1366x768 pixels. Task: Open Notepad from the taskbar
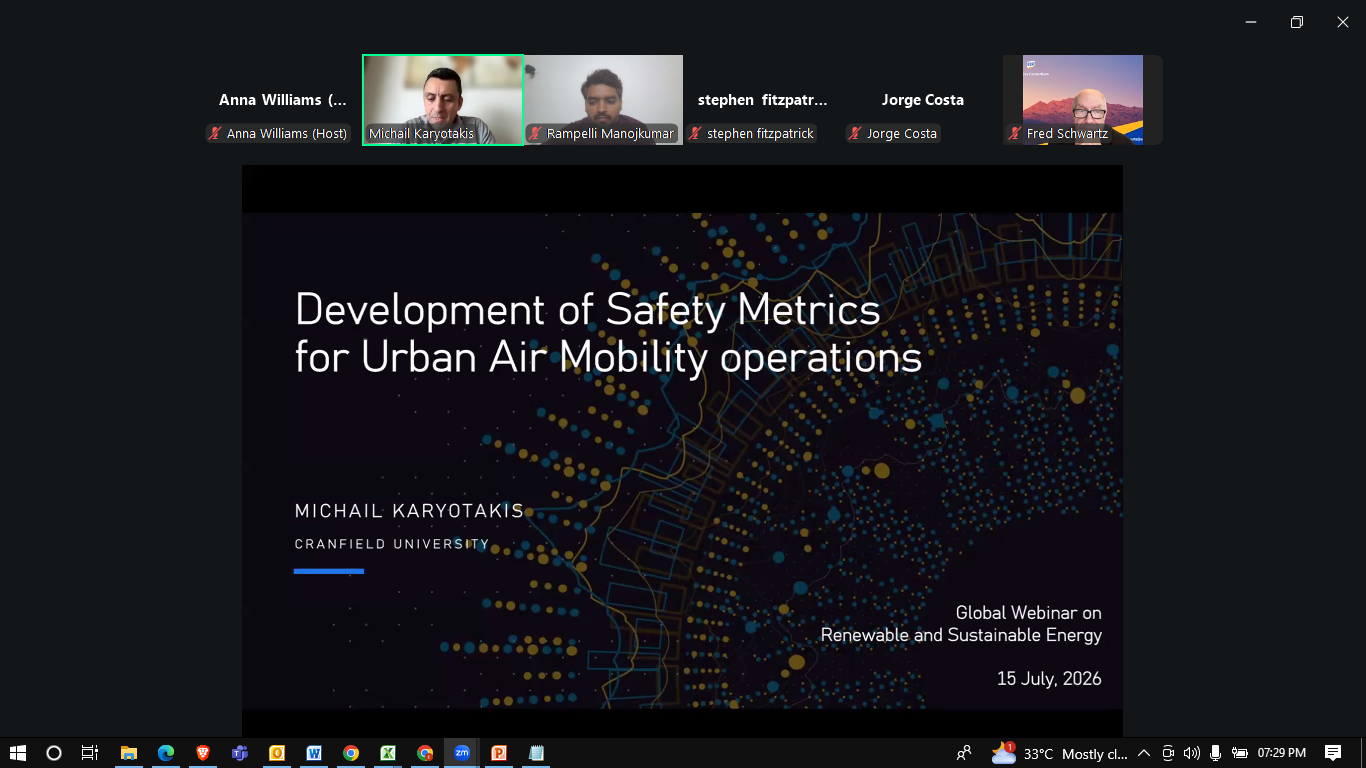[536, 753]
